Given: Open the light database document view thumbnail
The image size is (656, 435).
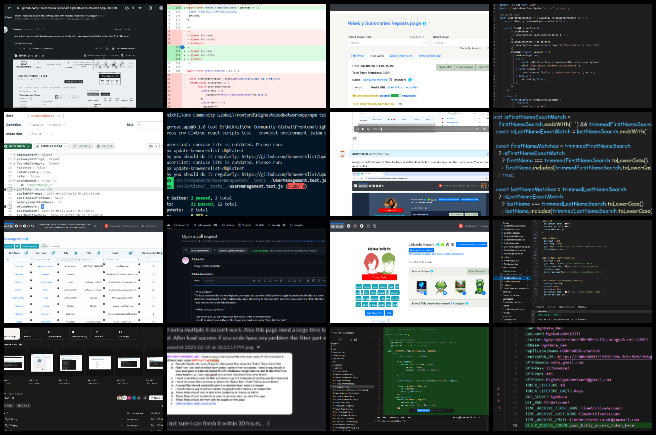Looking at the screenshot, I should coord(83,164).
